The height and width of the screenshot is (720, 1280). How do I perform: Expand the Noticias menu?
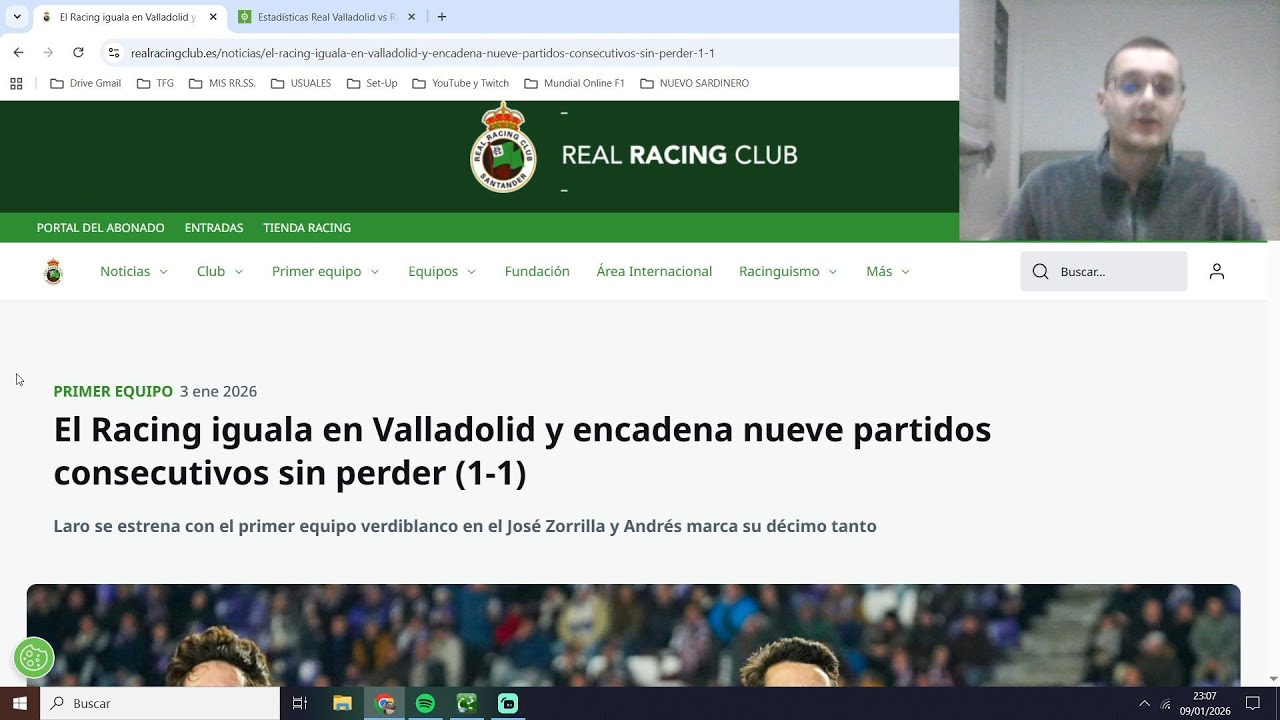[x=134, y=271]
